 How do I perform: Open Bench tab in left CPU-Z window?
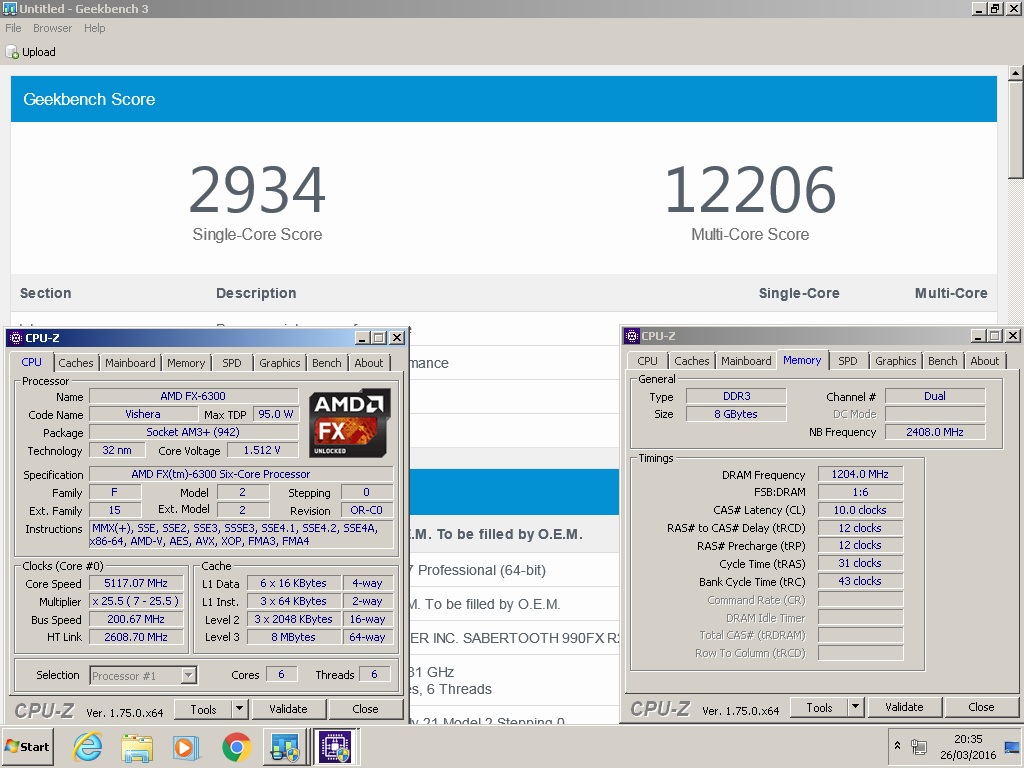coord(327,362)
